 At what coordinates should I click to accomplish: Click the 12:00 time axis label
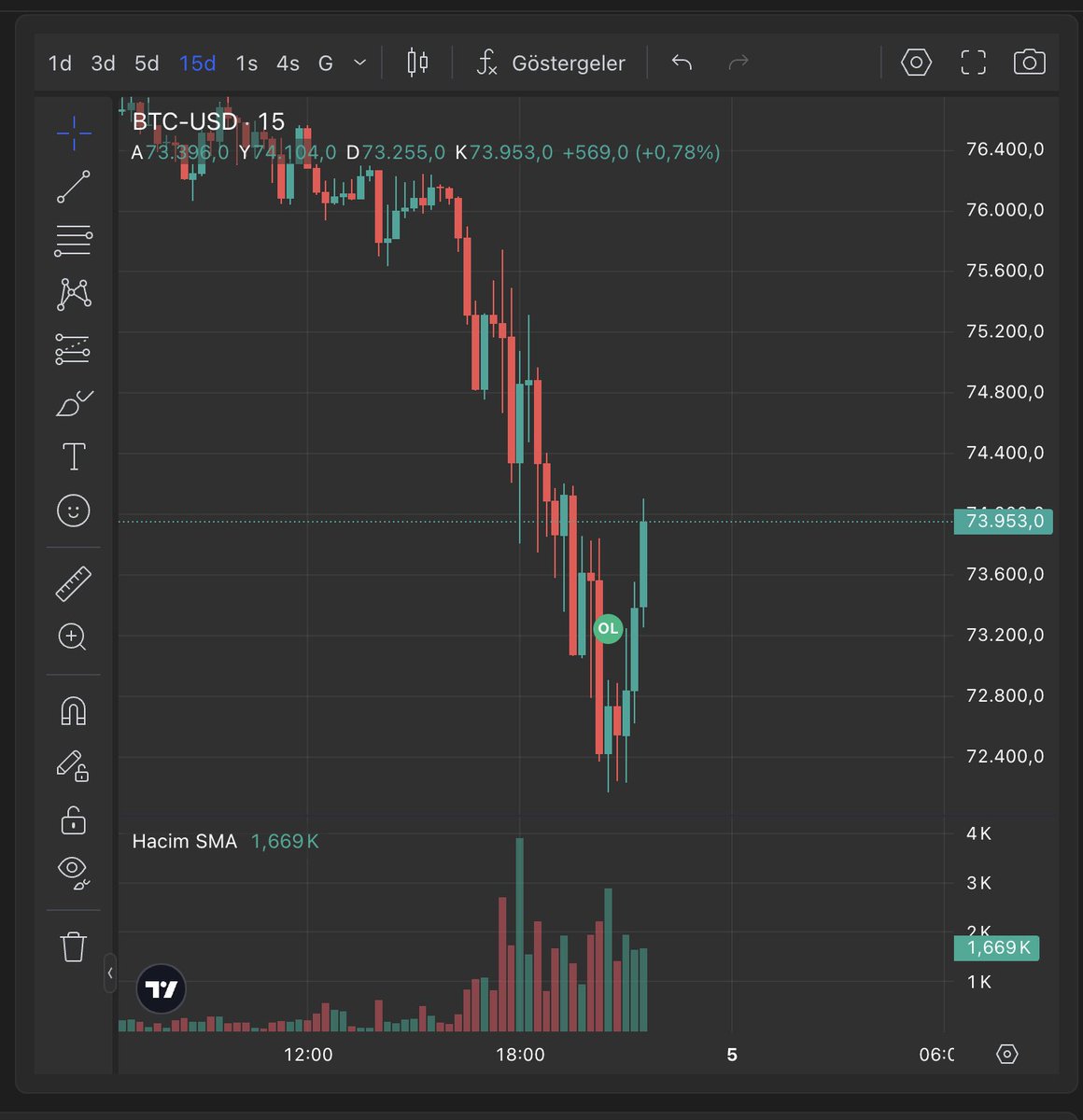pyautogui.click(x=308, y=1055)
